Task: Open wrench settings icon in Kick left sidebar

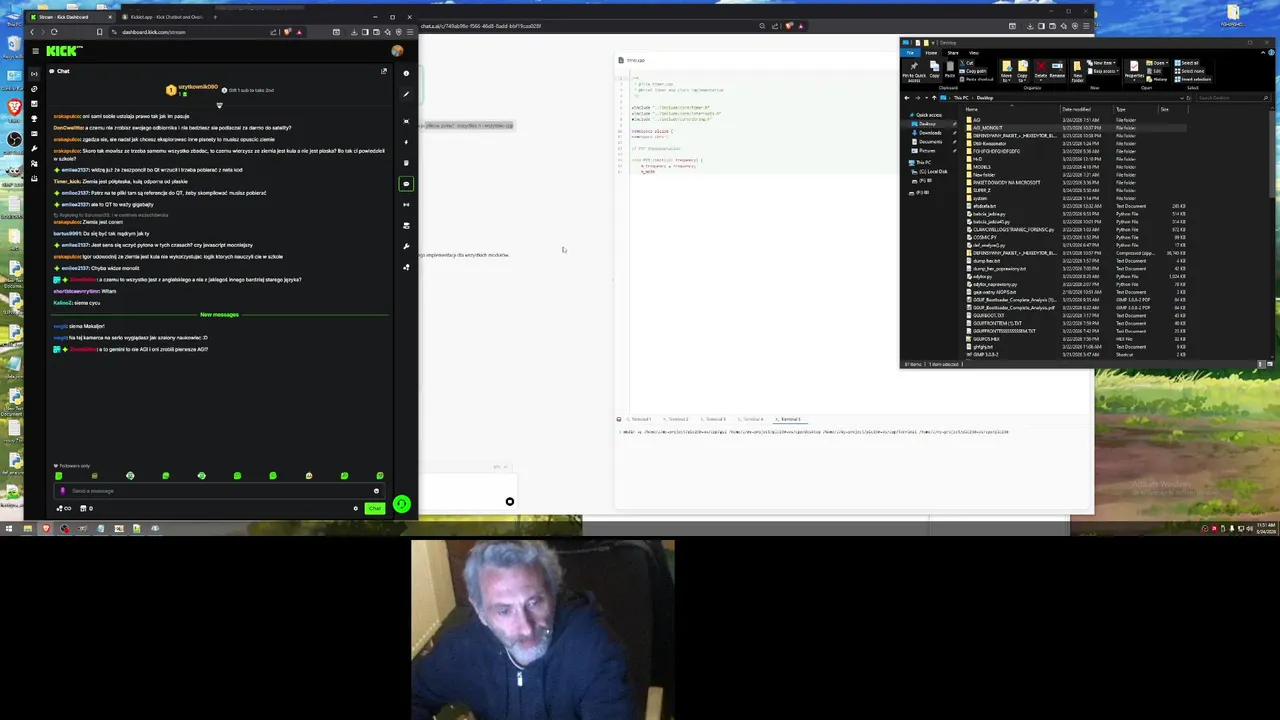Action: pyautogui.click(x=34, y=148)
